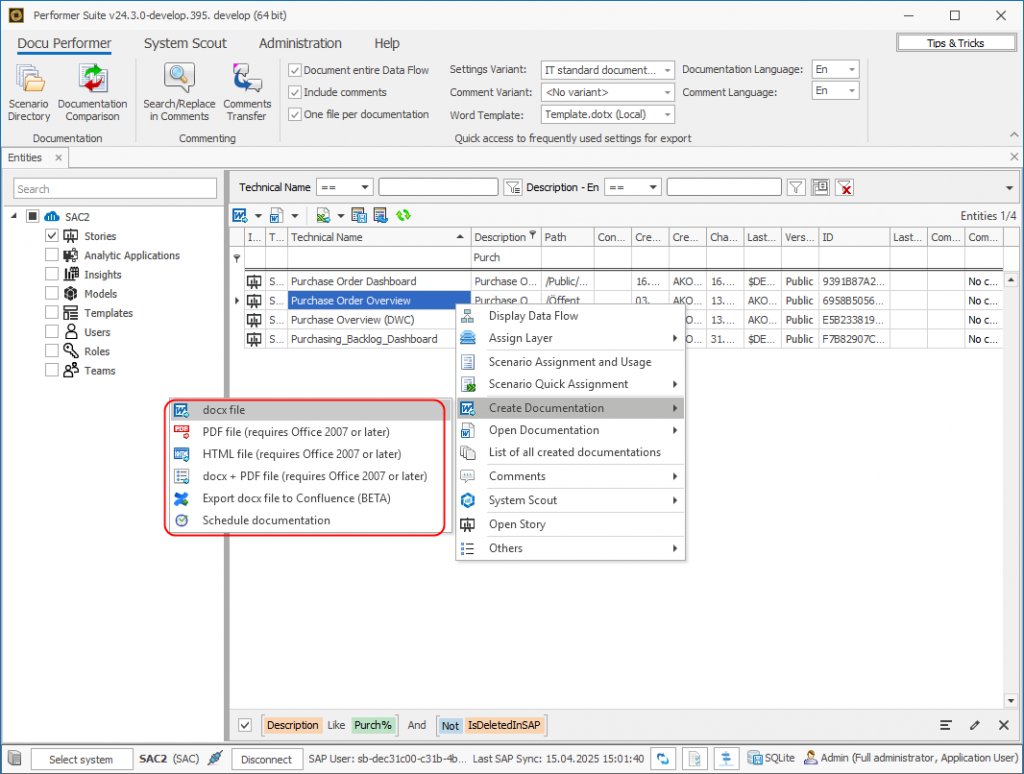Start the Comments Transfer tool
This screenshot has width=1024, height=774.
pyautogui.click(x=247, y=90)
